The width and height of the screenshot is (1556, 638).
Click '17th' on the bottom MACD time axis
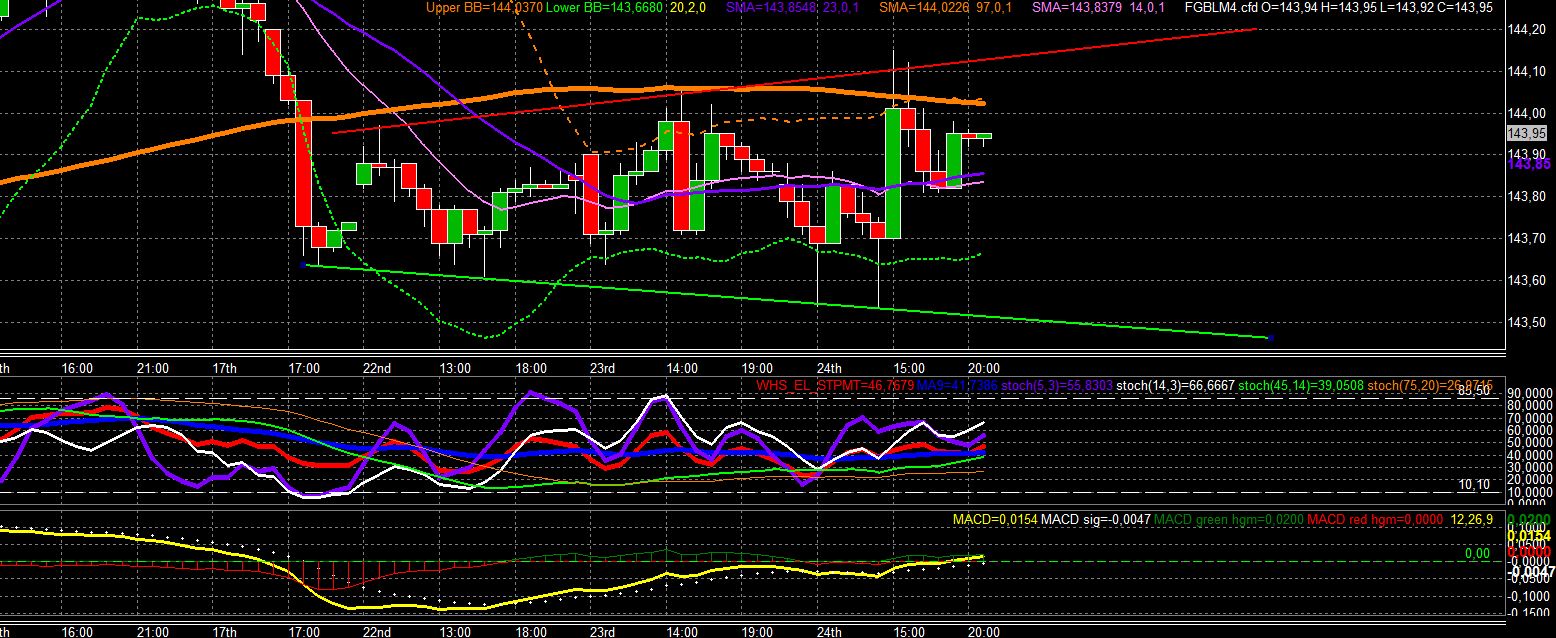225,632
